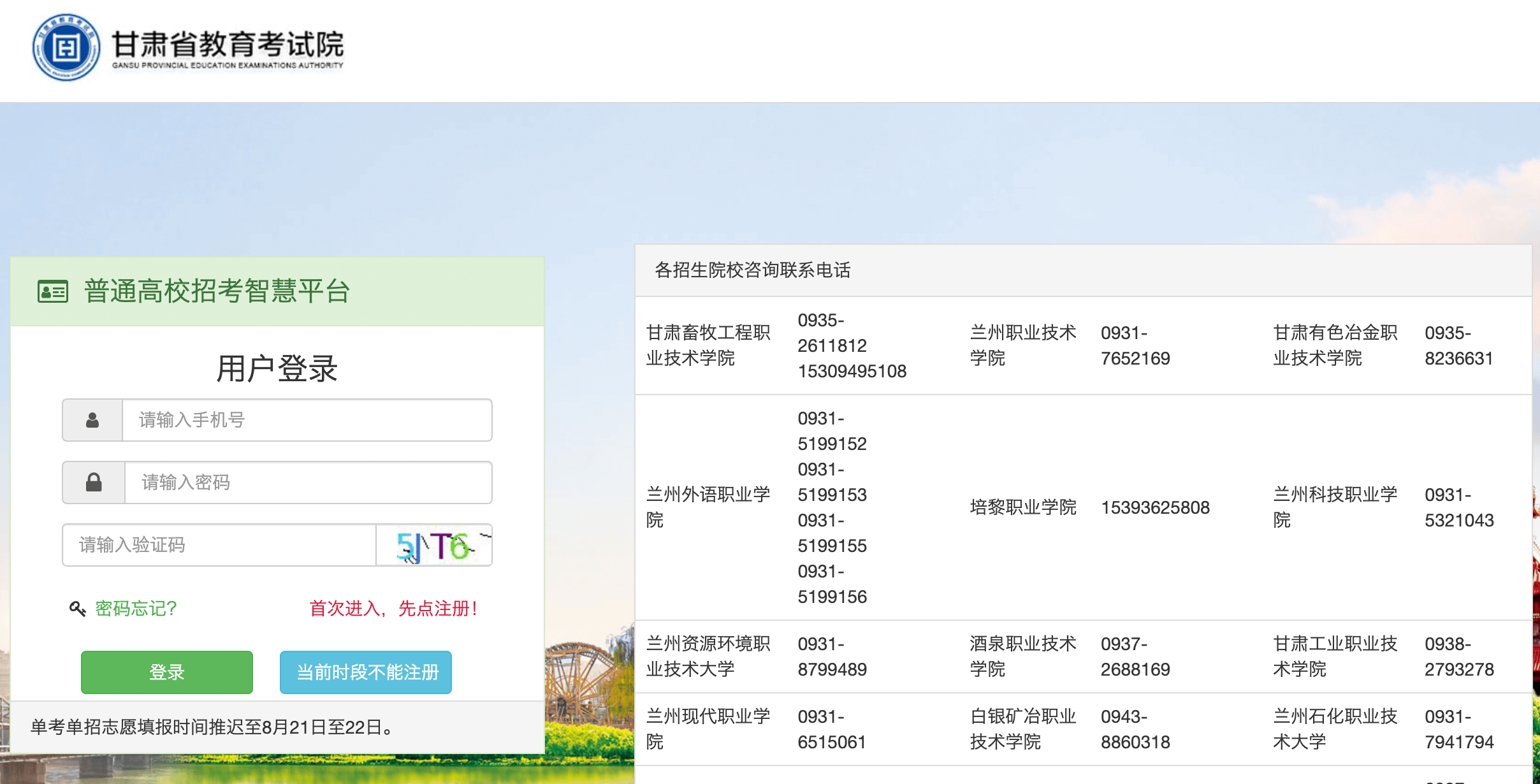This screenshot has height=784, width=1540.
Task: Select the 兰州职业技术学院 table cell
Action: [1022, 345]
